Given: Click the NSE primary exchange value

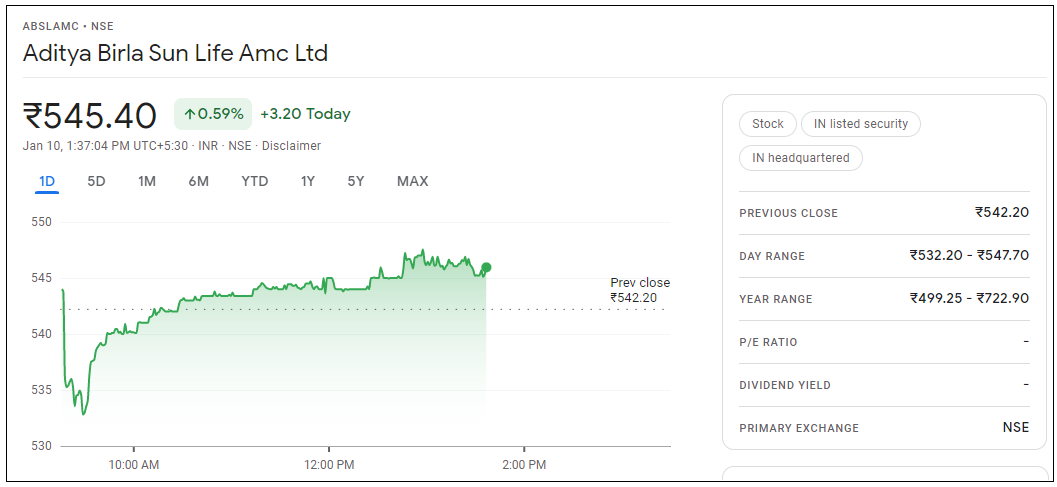Looking at the screenshot, I should pyautogui.click(x=1016, y=428).
